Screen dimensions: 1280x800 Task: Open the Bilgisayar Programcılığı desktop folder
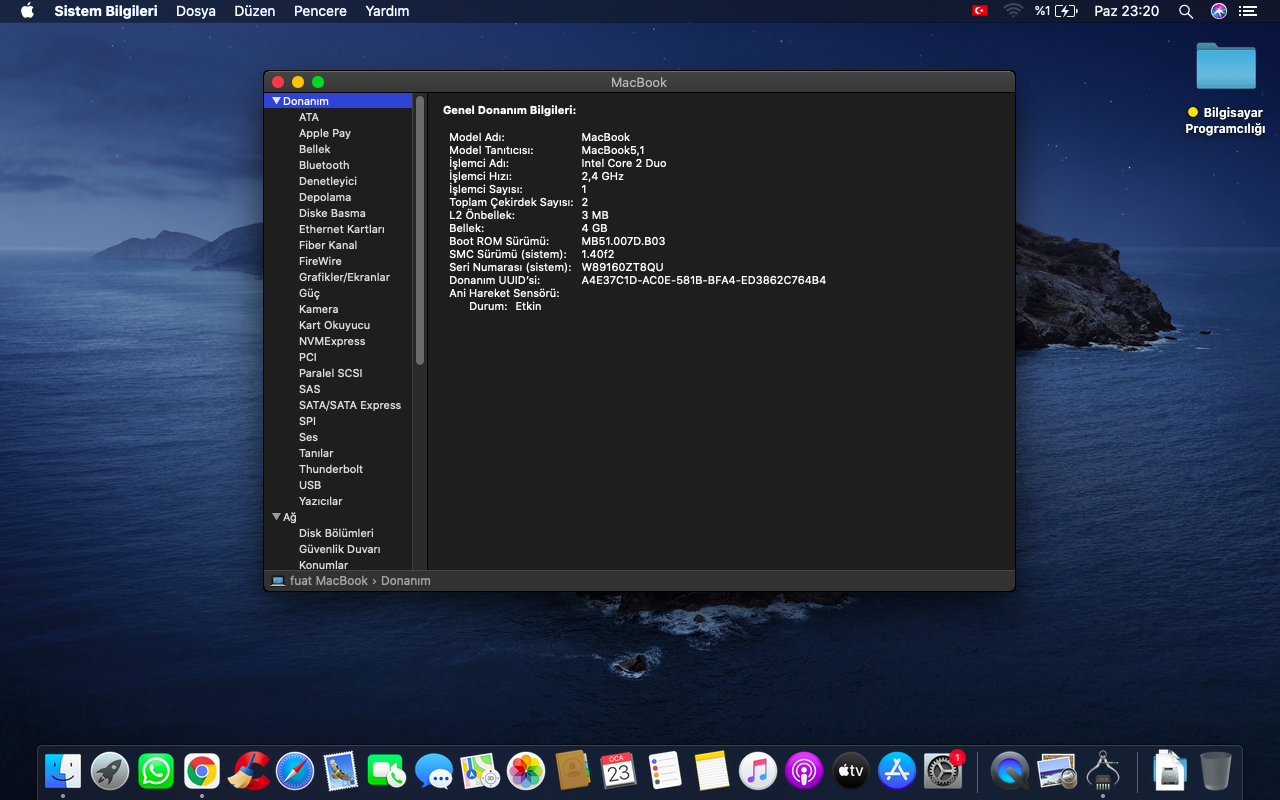1226,67
